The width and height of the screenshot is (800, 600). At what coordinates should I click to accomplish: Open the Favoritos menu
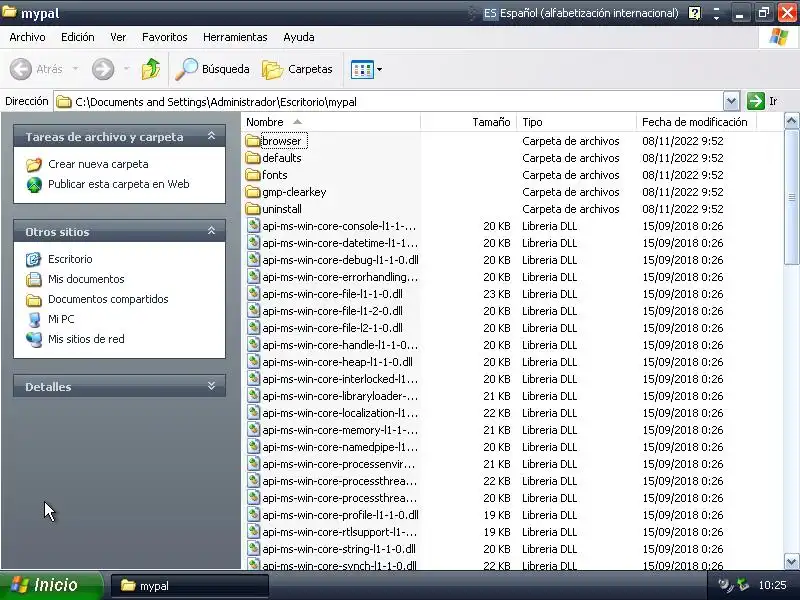(x=164, y=37)
